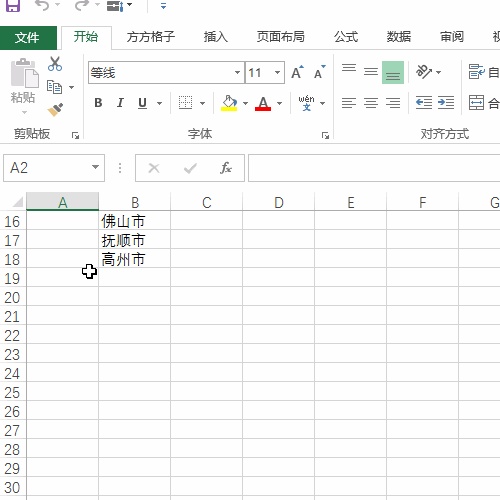Select the Format Painter brush icon
The image size is (500, 500).
point(55,110)
